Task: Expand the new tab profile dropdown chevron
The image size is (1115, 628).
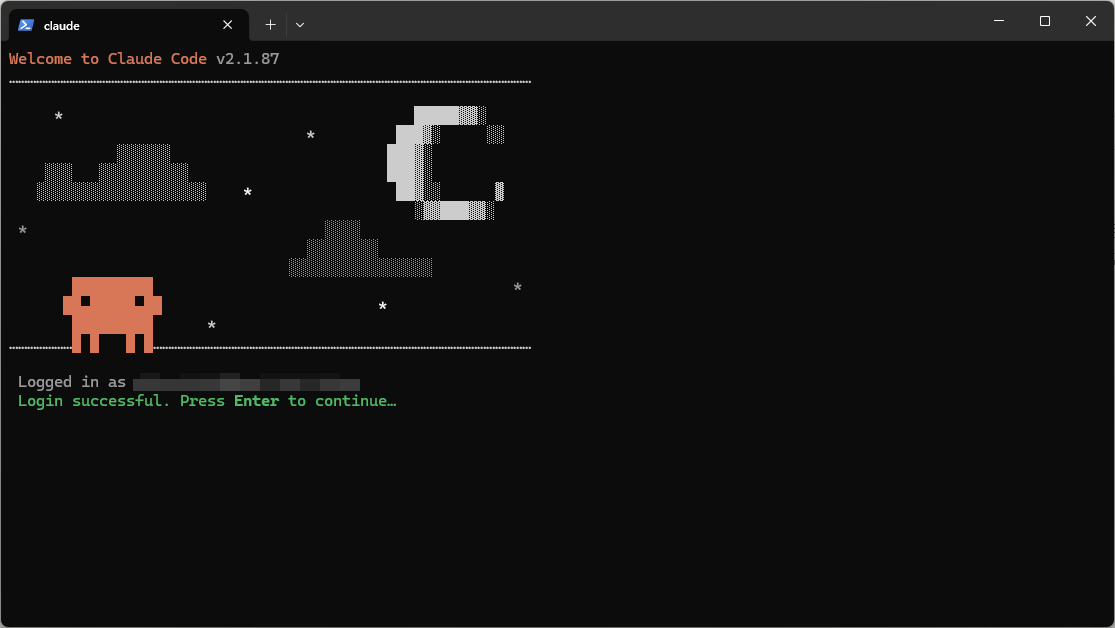Action: pyautogui.click(x=300, y=25)
